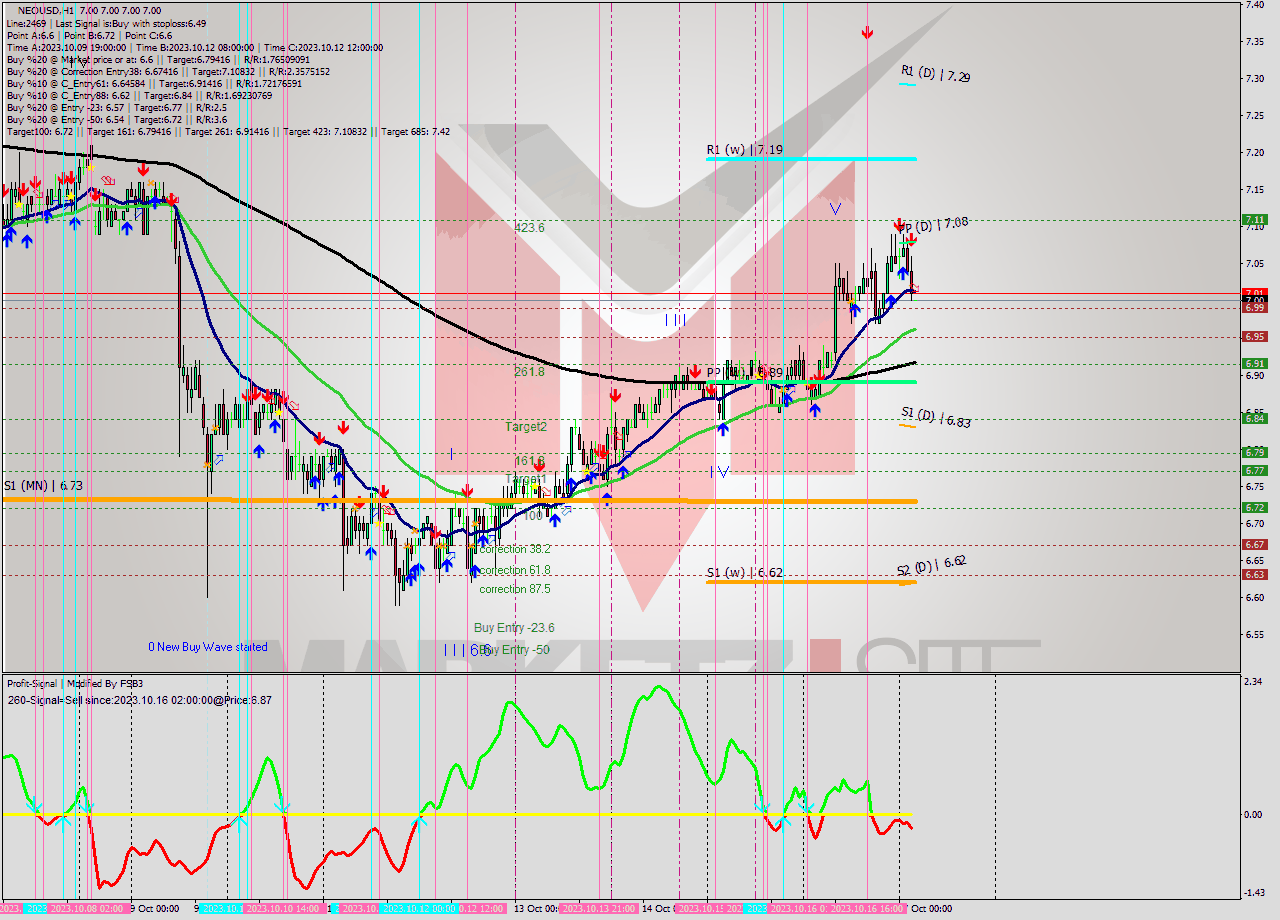Click the green 6.84 price tag
This screenshot has height=920, width=1280.
[x=1254, y=418]
